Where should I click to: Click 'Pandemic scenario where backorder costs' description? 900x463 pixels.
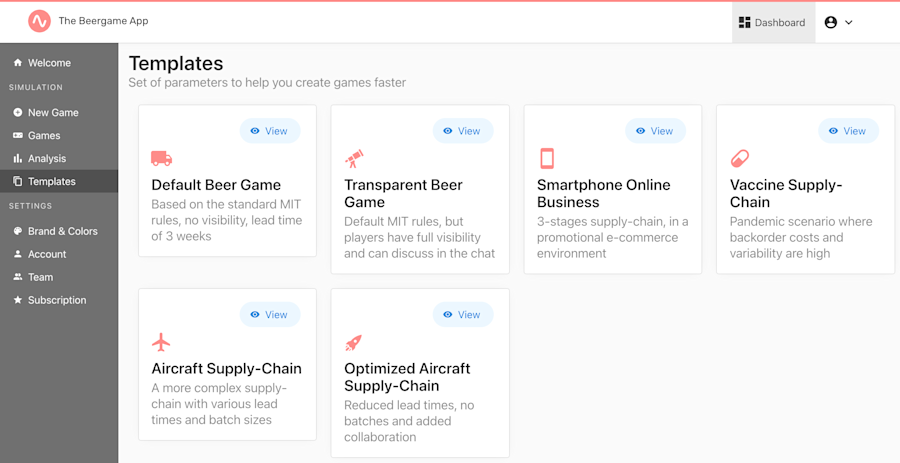(x=801, y=238)
